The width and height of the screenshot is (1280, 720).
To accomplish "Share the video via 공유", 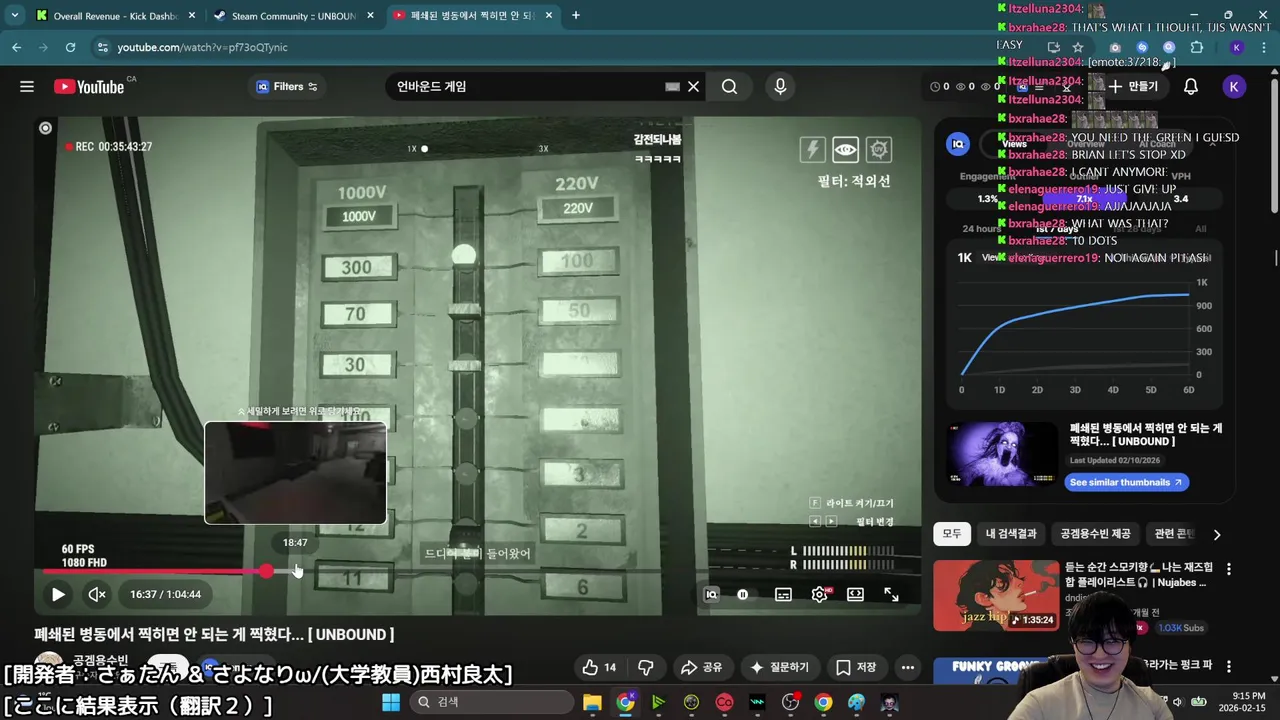I will 701,667.
